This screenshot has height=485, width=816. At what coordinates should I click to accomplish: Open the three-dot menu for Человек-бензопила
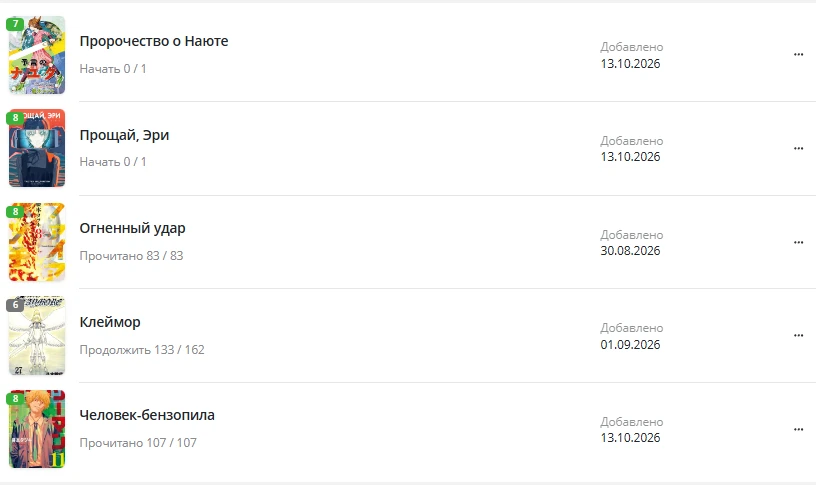798,429
